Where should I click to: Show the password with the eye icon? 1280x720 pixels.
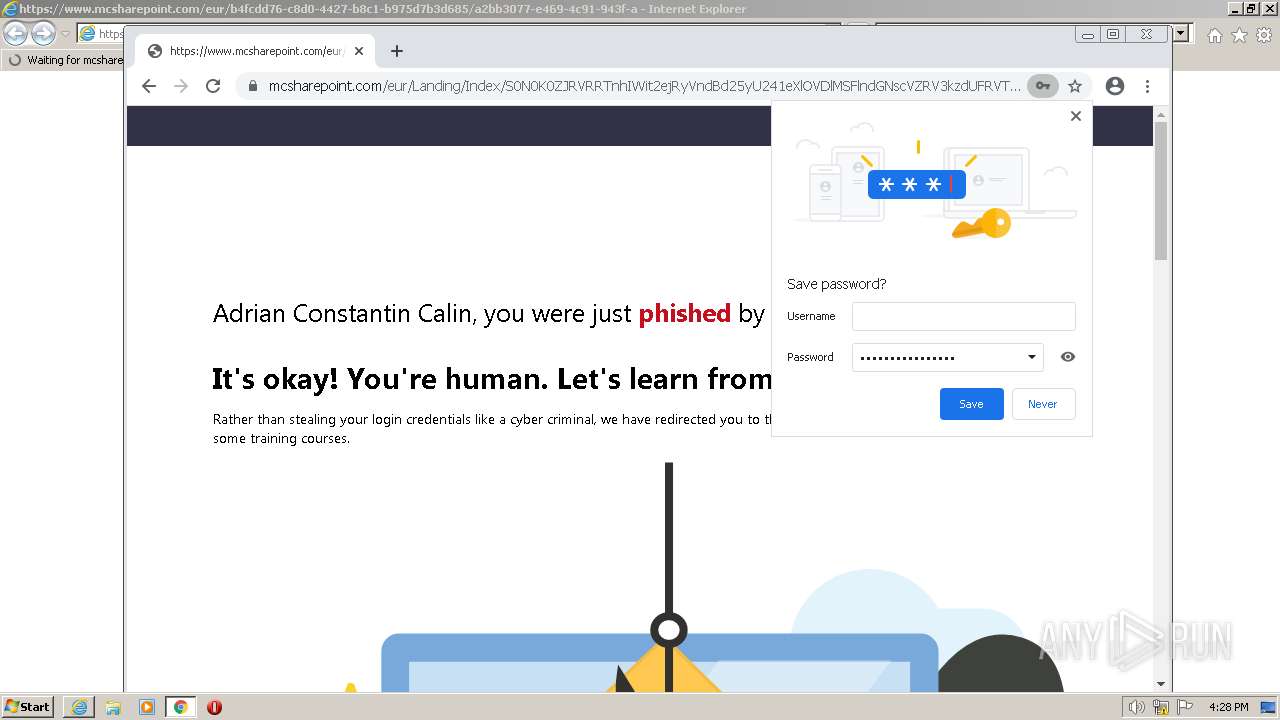pos(1068,357)
